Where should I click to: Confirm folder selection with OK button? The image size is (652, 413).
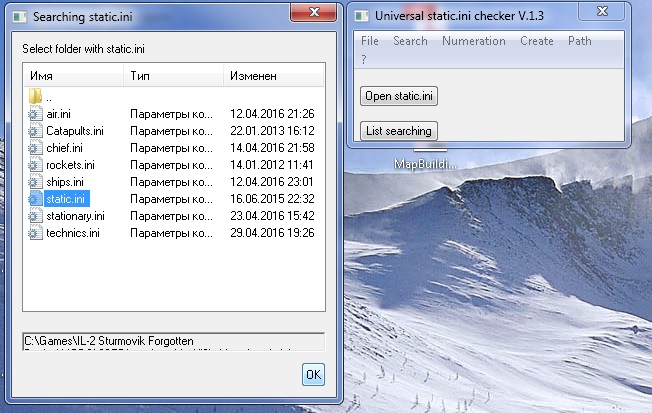[313, 374]
